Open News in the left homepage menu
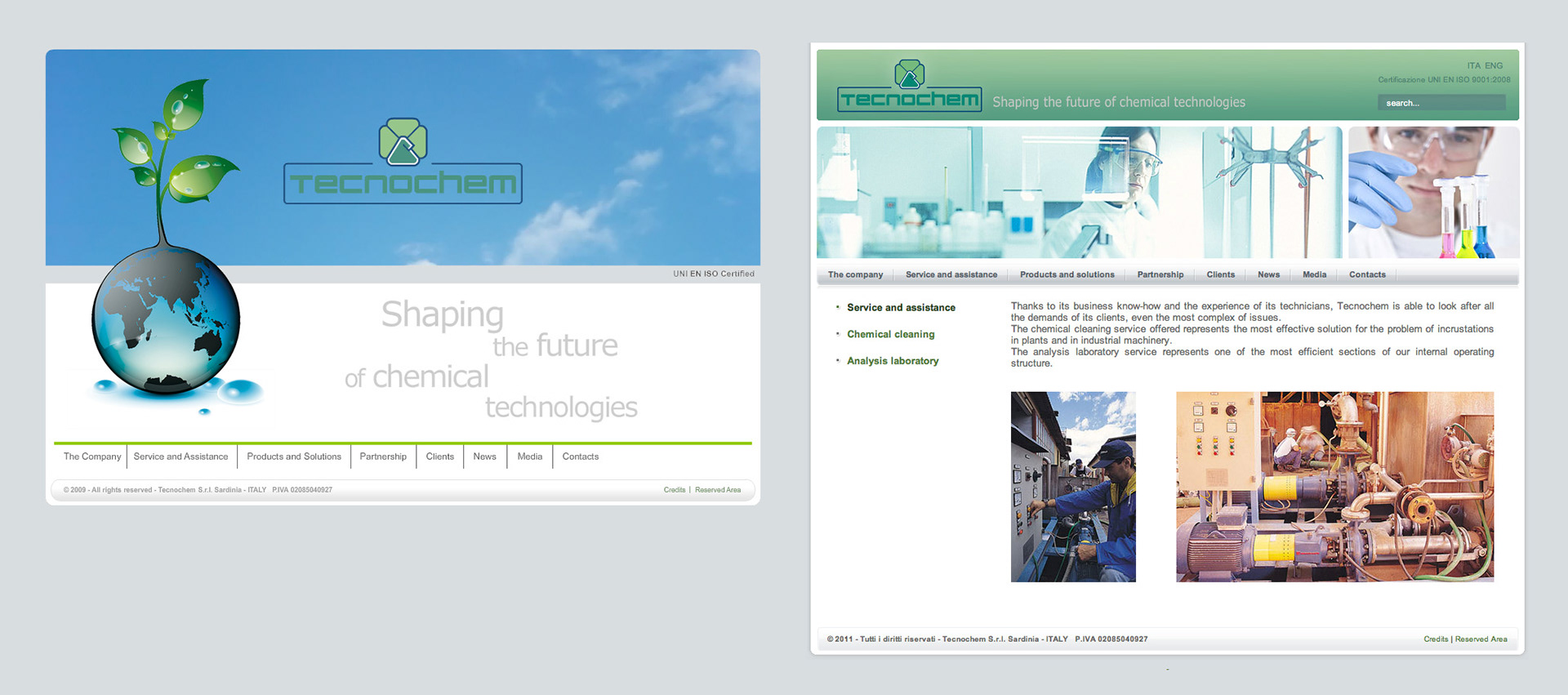The width and height of the screenshot is (1568, 695). pyautogui.click(x=485, y=457)
